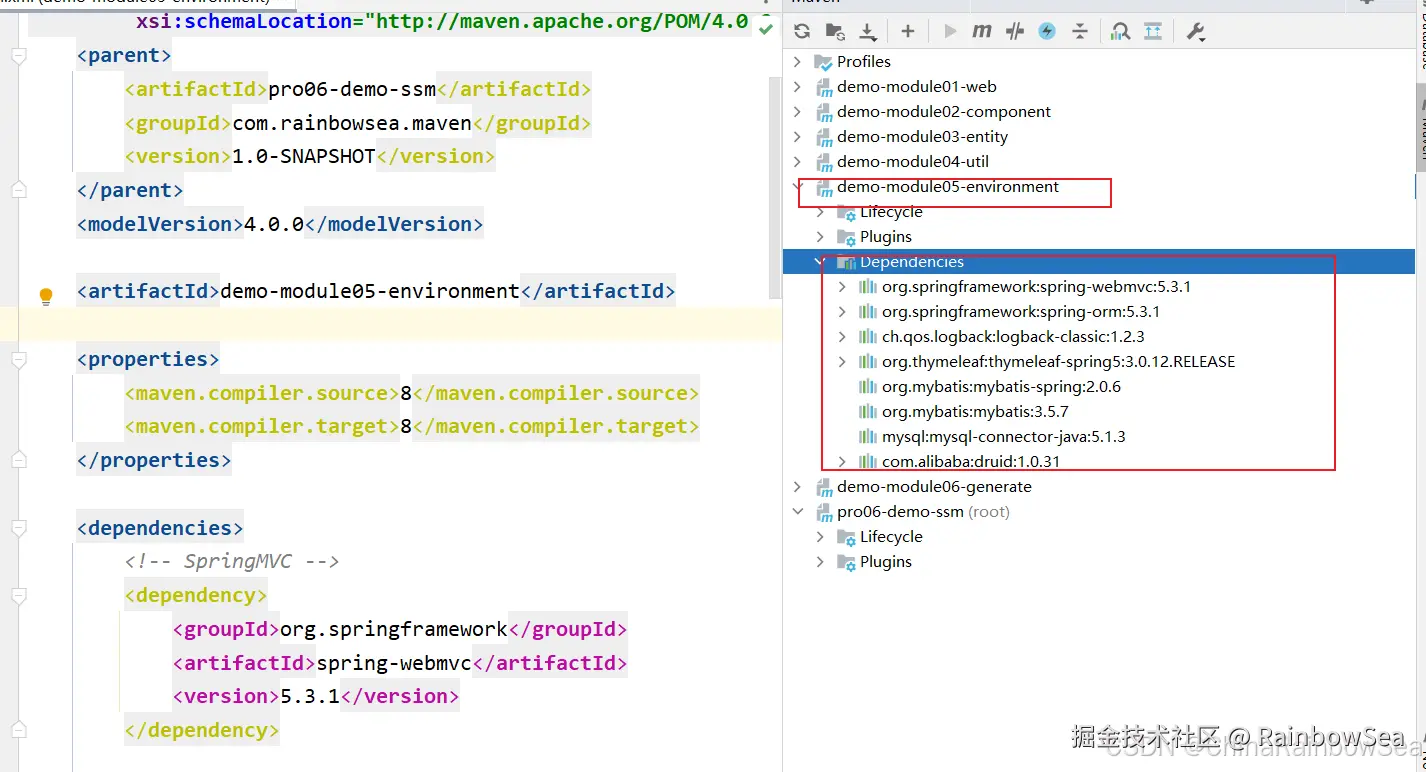Expand demo-module06-generate module
The height and width of the screenshot is (772, 1426).
797,487
